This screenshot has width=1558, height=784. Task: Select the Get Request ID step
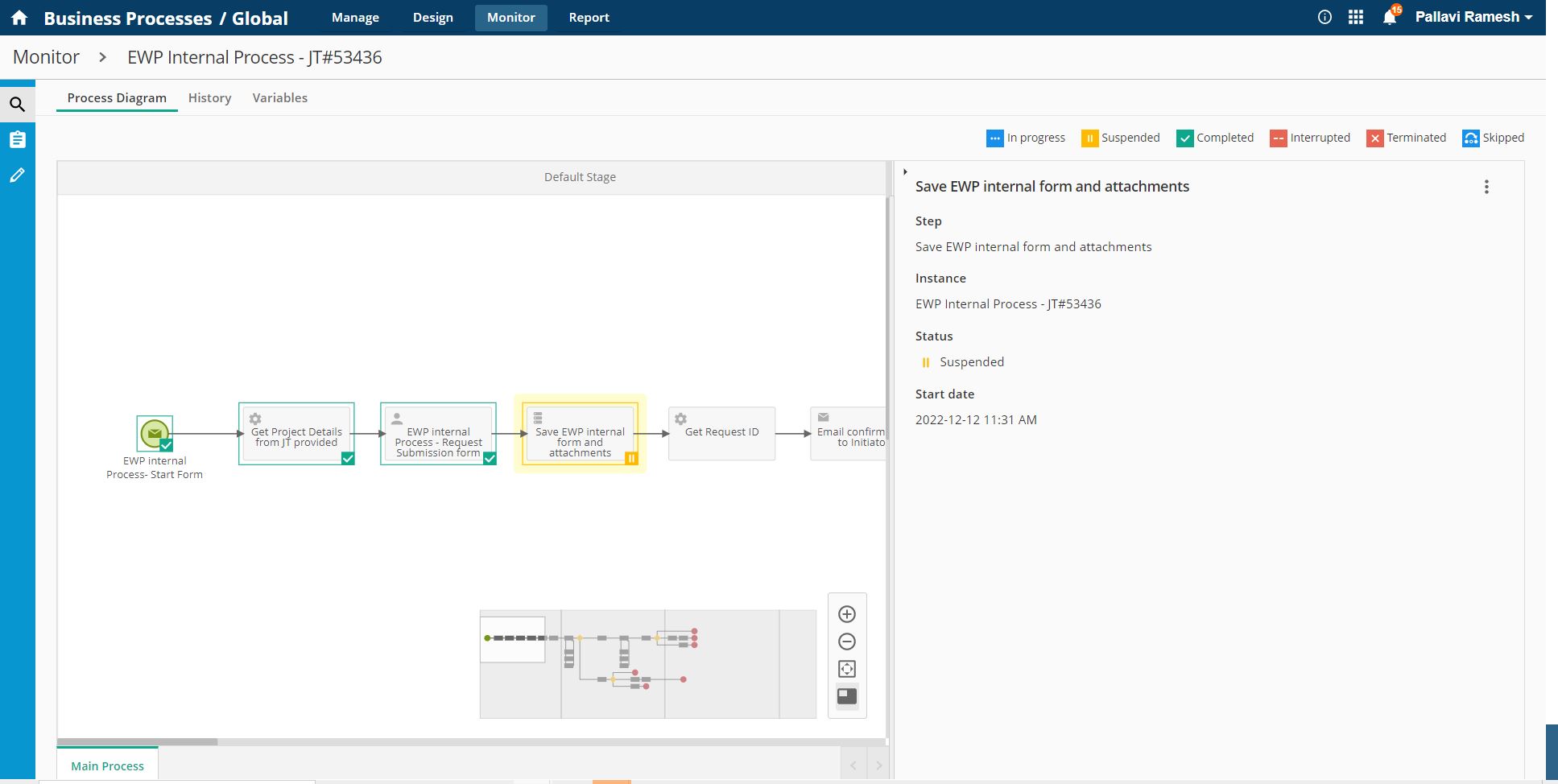click(721, 433)
